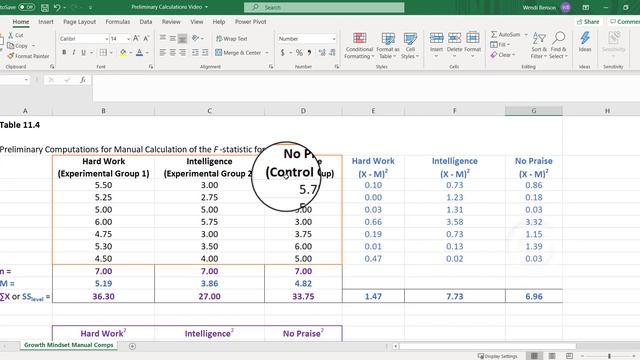Switch to Page Layout view icon
This screenshot has height=360, width=640.
click(552, 356)
